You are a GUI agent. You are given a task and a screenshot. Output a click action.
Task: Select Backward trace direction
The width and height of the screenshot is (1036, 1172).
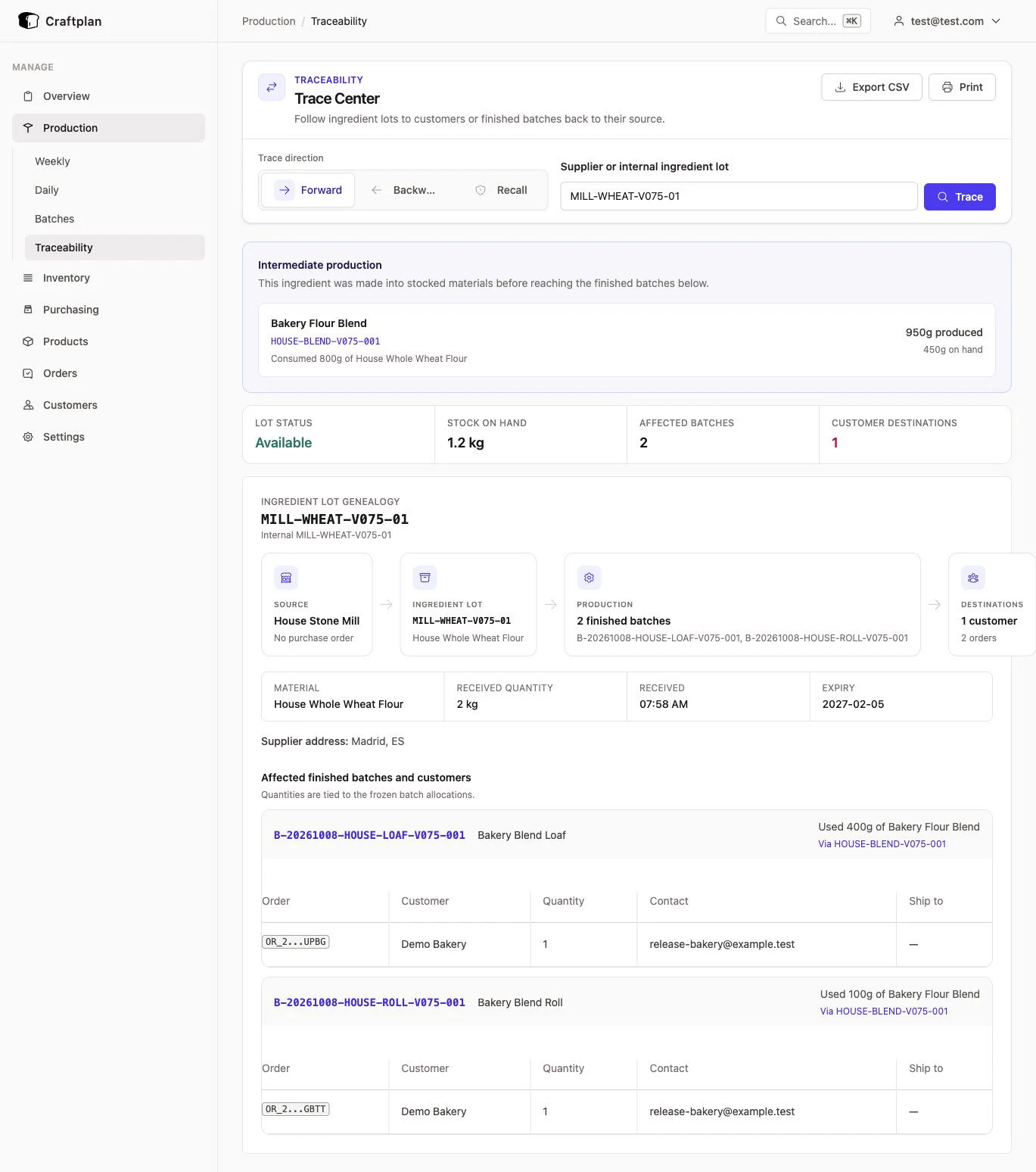[x=403, y=190]
